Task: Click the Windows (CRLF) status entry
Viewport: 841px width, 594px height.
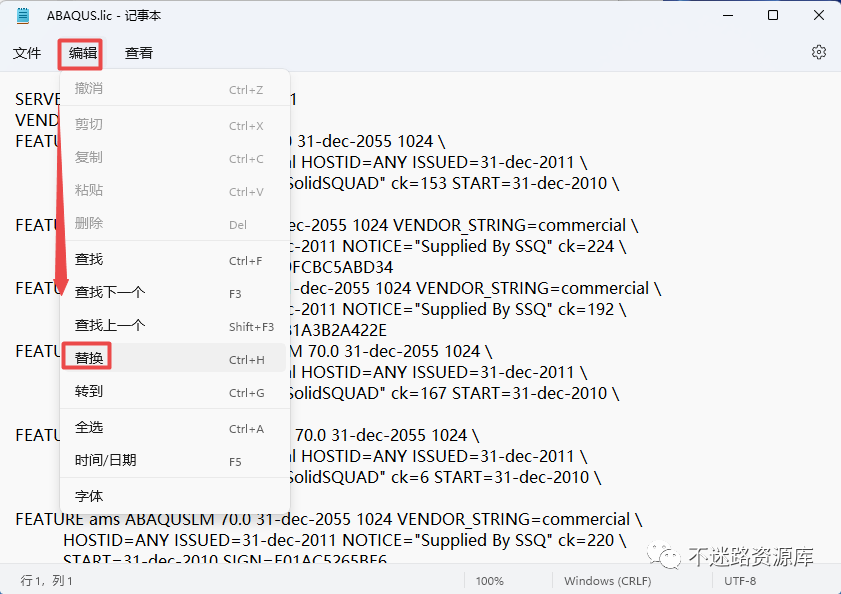Action: pos(607,581)
